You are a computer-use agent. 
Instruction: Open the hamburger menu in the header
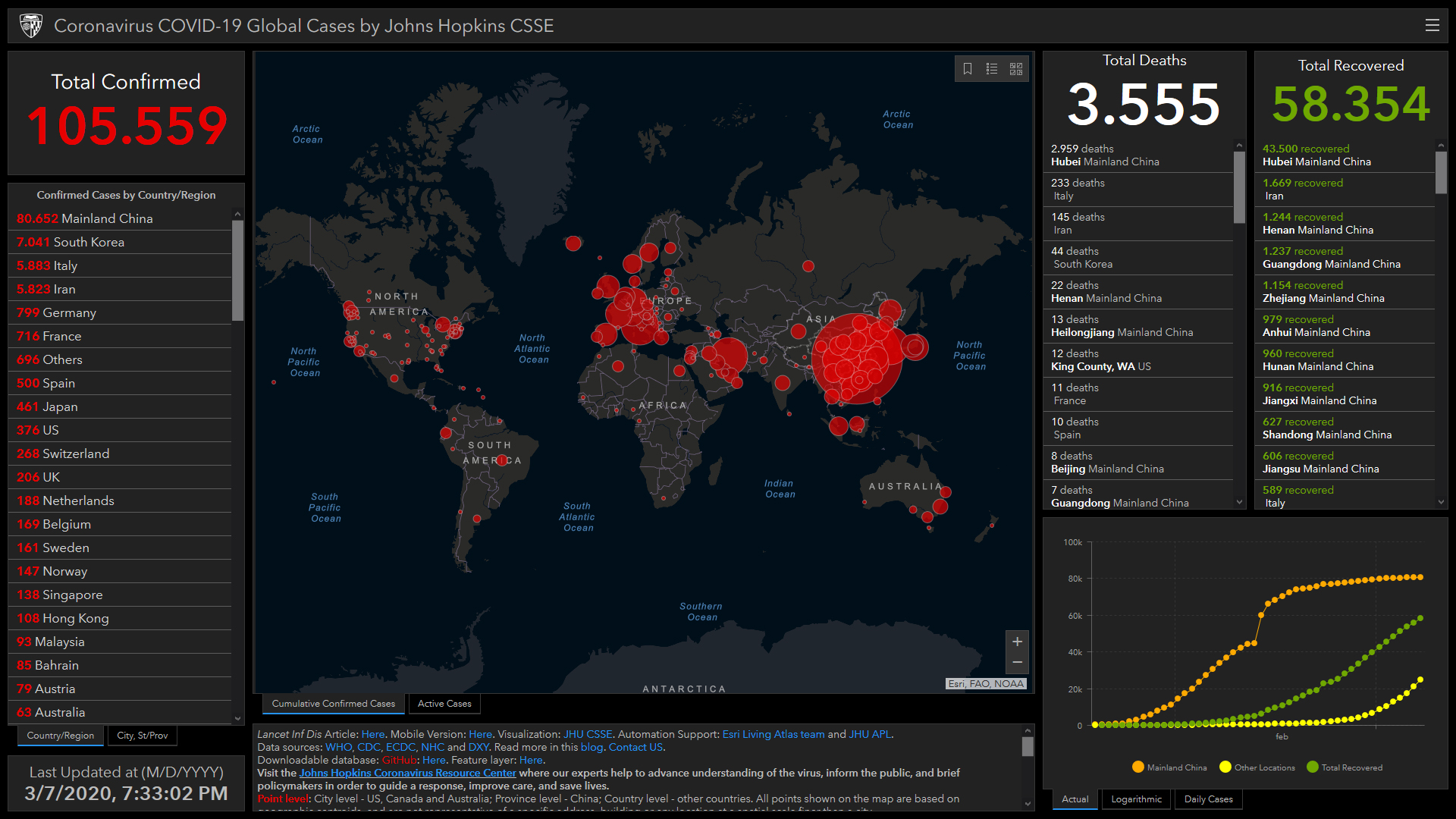pos(1432,25)
